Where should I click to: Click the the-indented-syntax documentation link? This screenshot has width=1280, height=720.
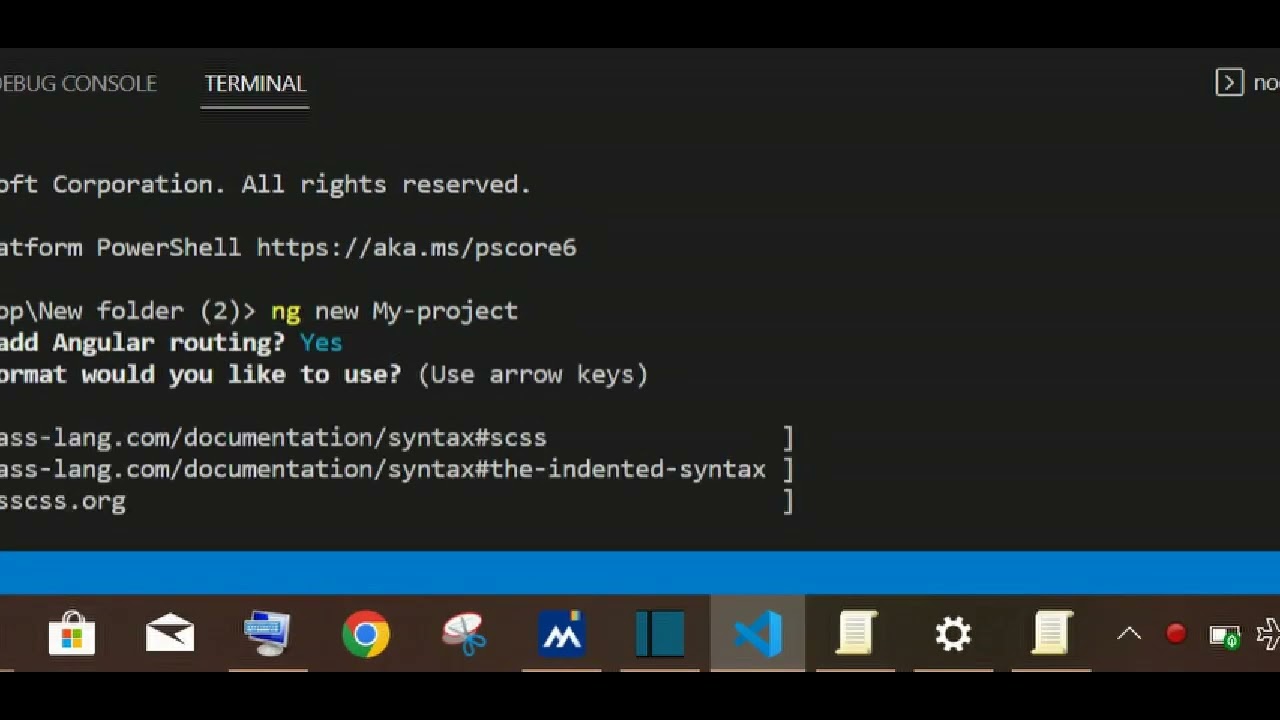point(382,470)
